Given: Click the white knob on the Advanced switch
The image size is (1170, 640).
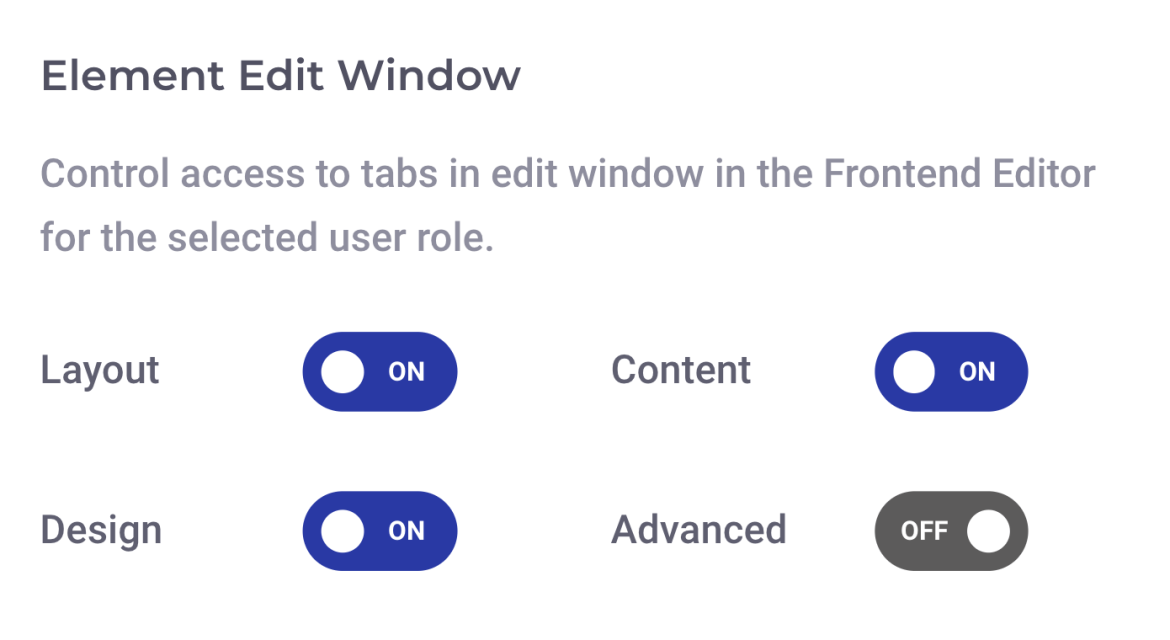Looking at the screenshot, I should [x=986, y=531].
